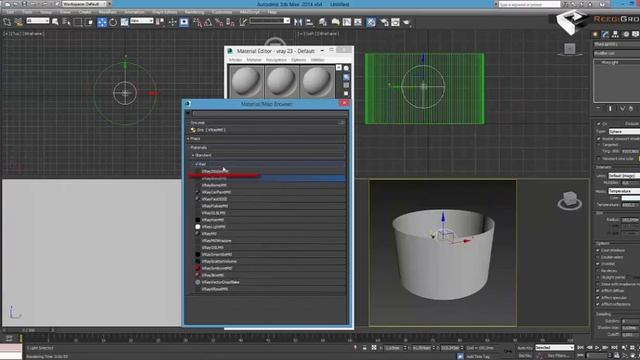Click Use Pivot Point Center icon
This screenshot has width=640, height=360.
(x=160, y=22)
